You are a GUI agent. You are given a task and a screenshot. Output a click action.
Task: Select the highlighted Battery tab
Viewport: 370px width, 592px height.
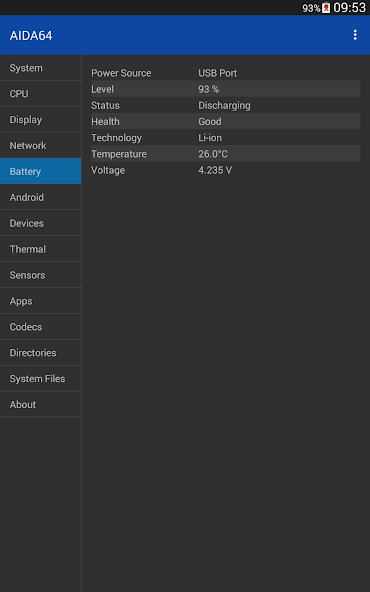(40, 171)
